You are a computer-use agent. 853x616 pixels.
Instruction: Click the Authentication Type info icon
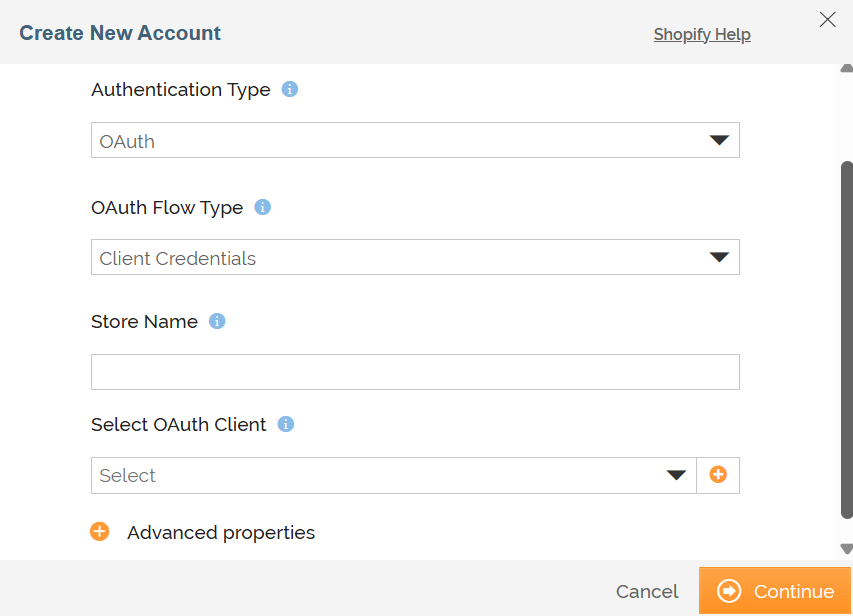tap(289, 89)
